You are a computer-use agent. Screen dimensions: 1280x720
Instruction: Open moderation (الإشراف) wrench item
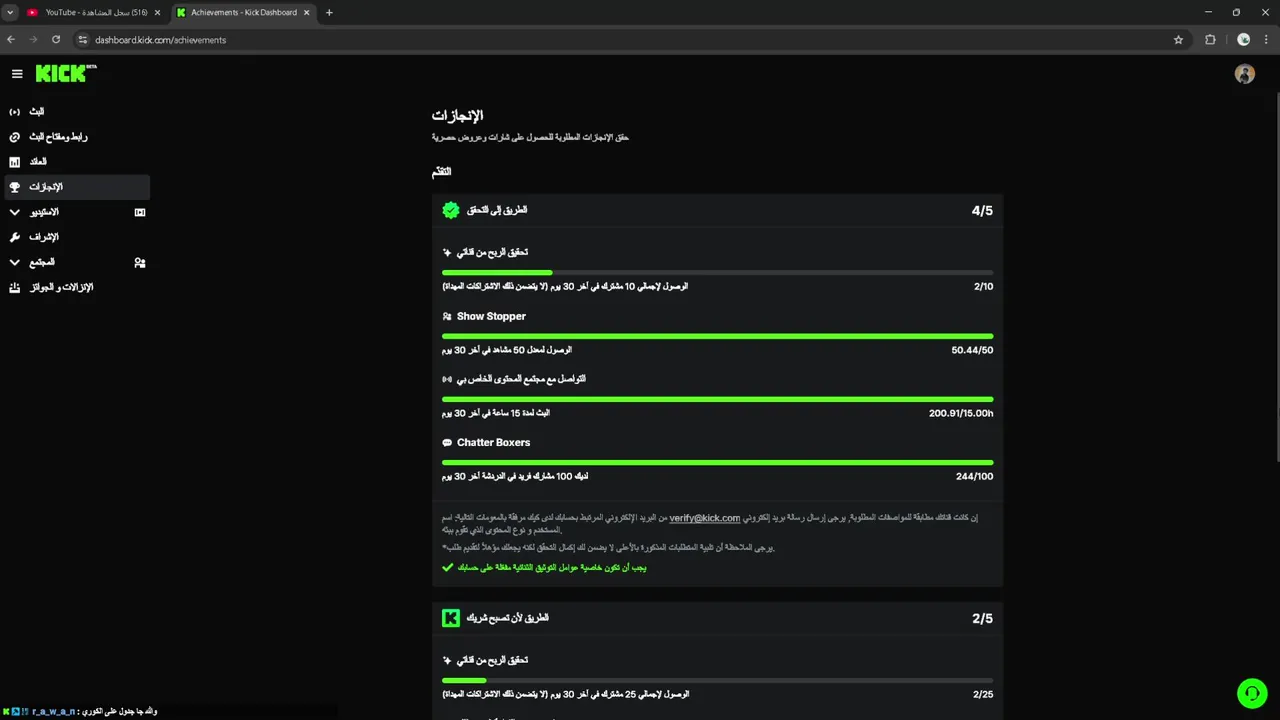[43, 237]
